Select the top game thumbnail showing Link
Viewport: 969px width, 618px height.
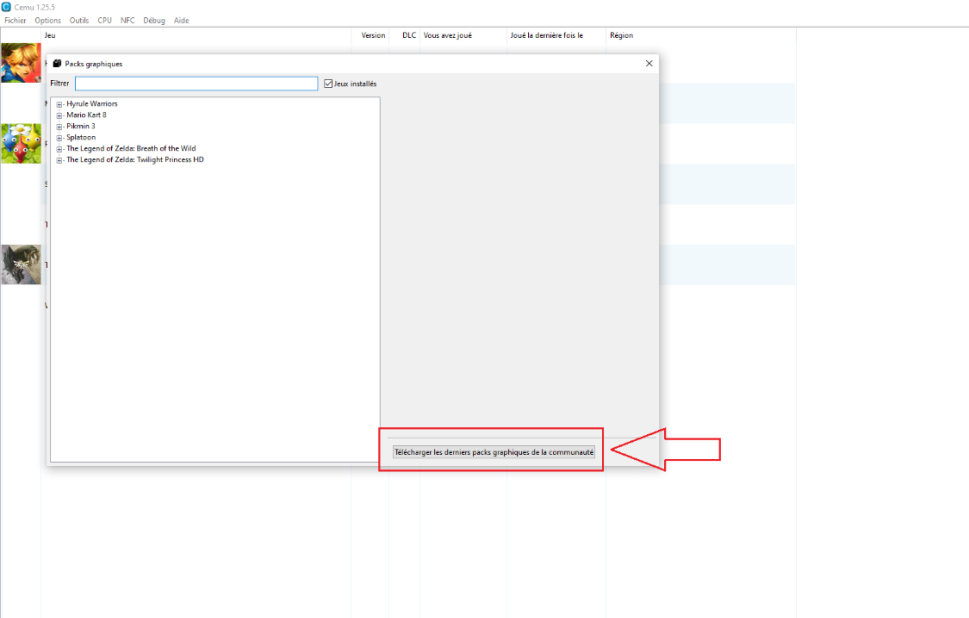20,62
